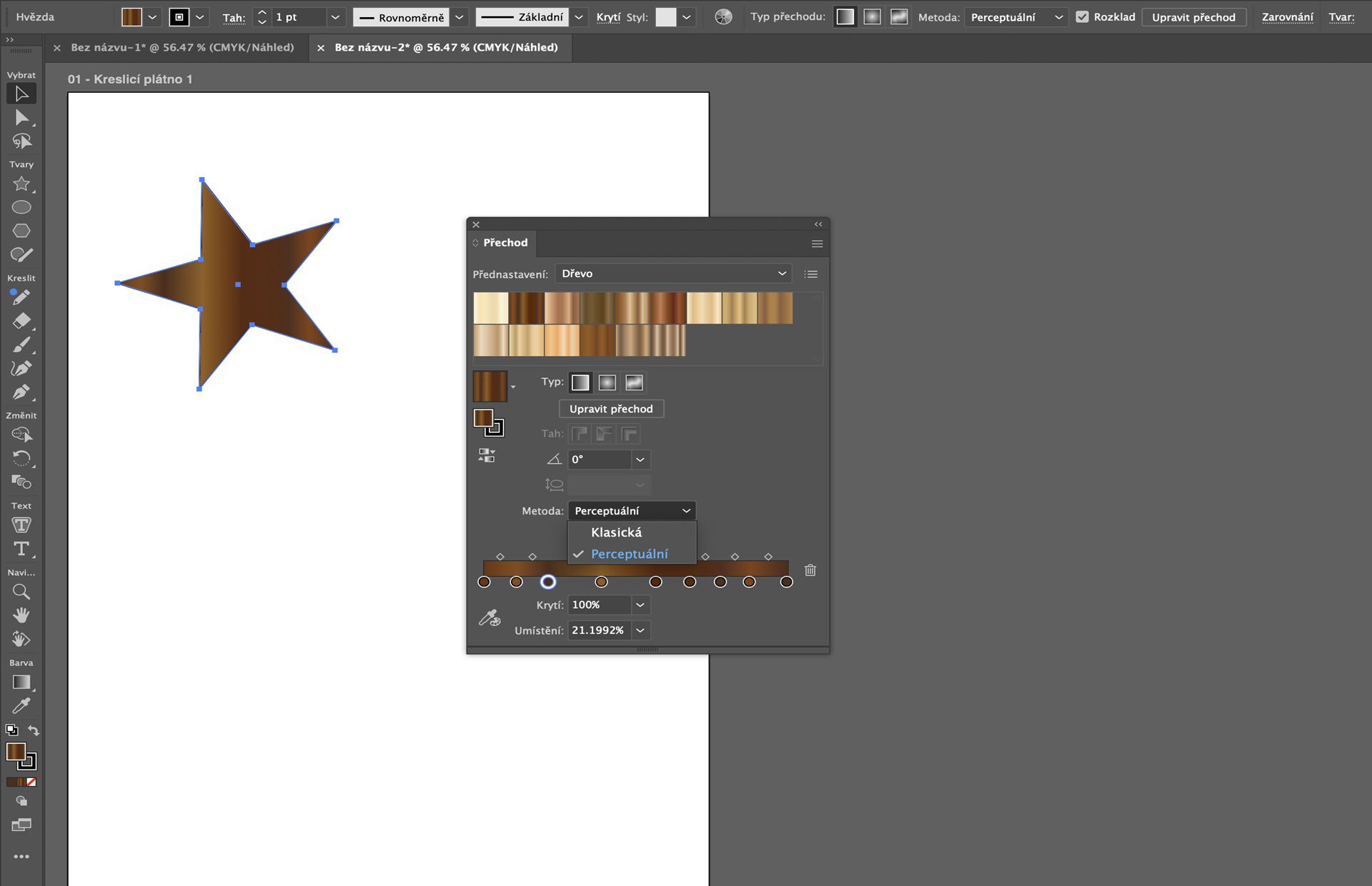This screenshot has height=886, width=1372.
Task: Select the Star shape tool
Action: (x=21, y=184)
